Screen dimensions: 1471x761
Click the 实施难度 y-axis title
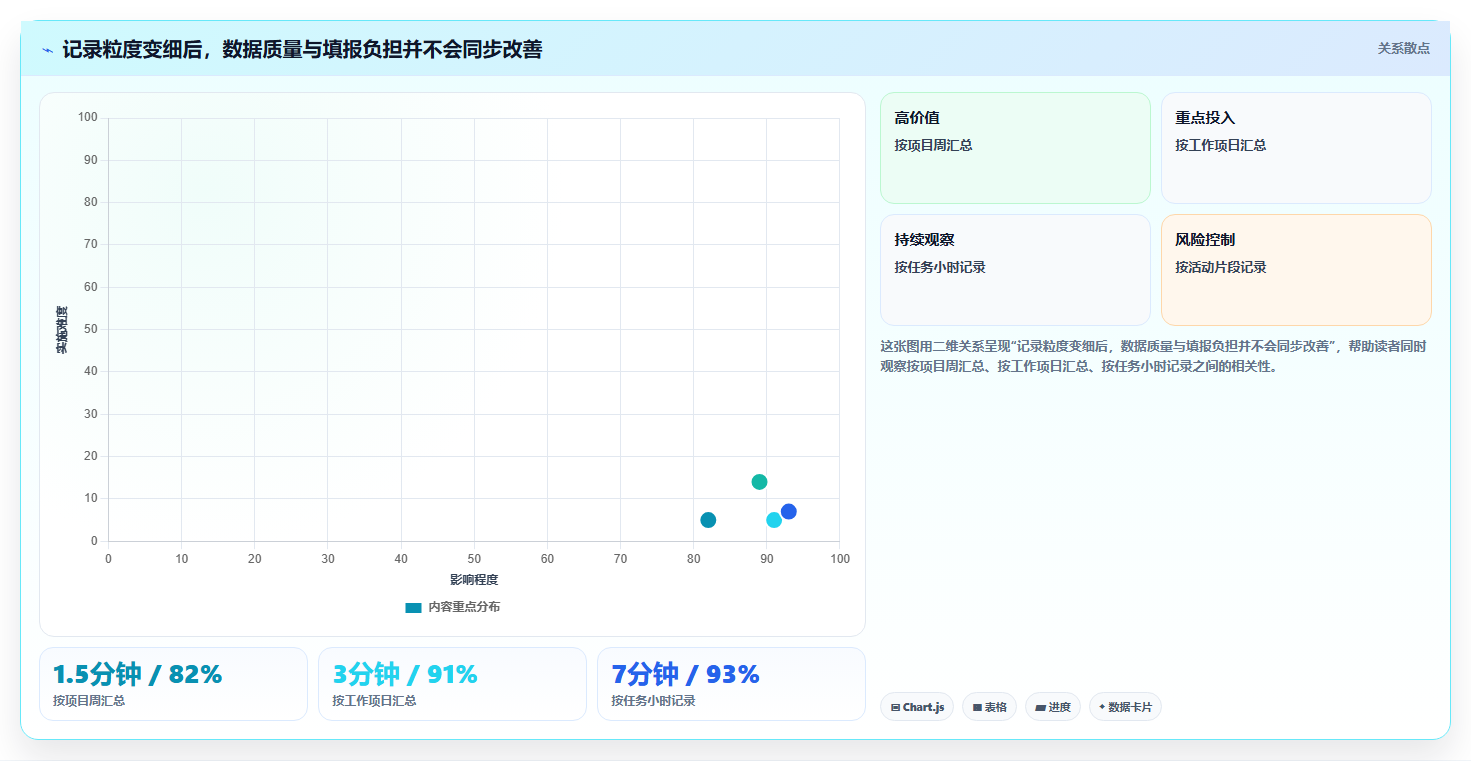tap(62, 330)
